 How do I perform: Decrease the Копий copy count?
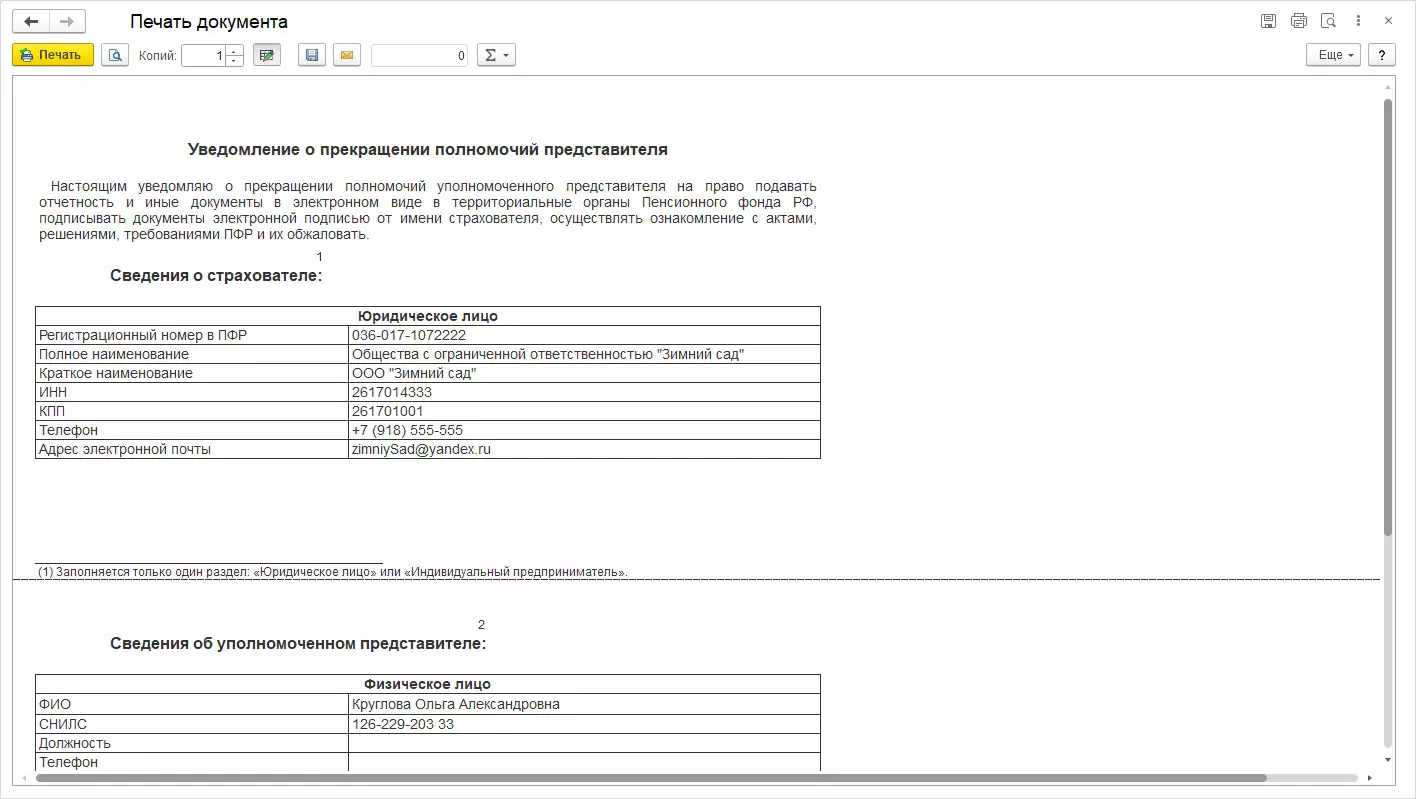click(x=234, y=61)
